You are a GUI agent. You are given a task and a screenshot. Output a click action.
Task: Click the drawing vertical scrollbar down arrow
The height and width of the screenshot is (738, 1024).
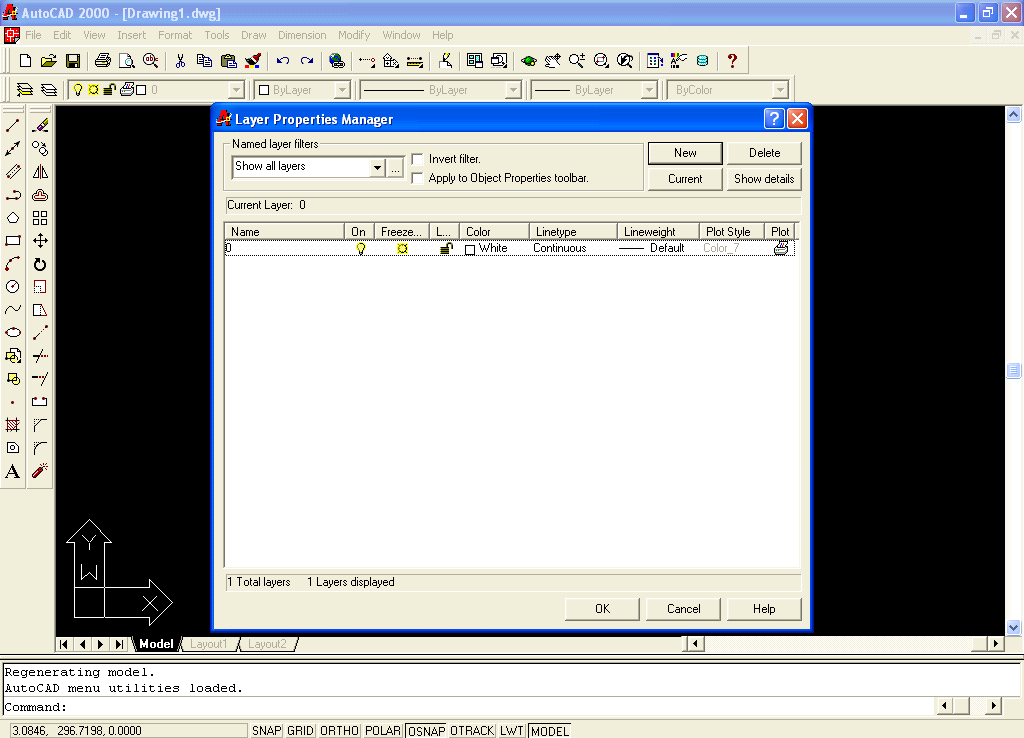tap(1013, 627)
